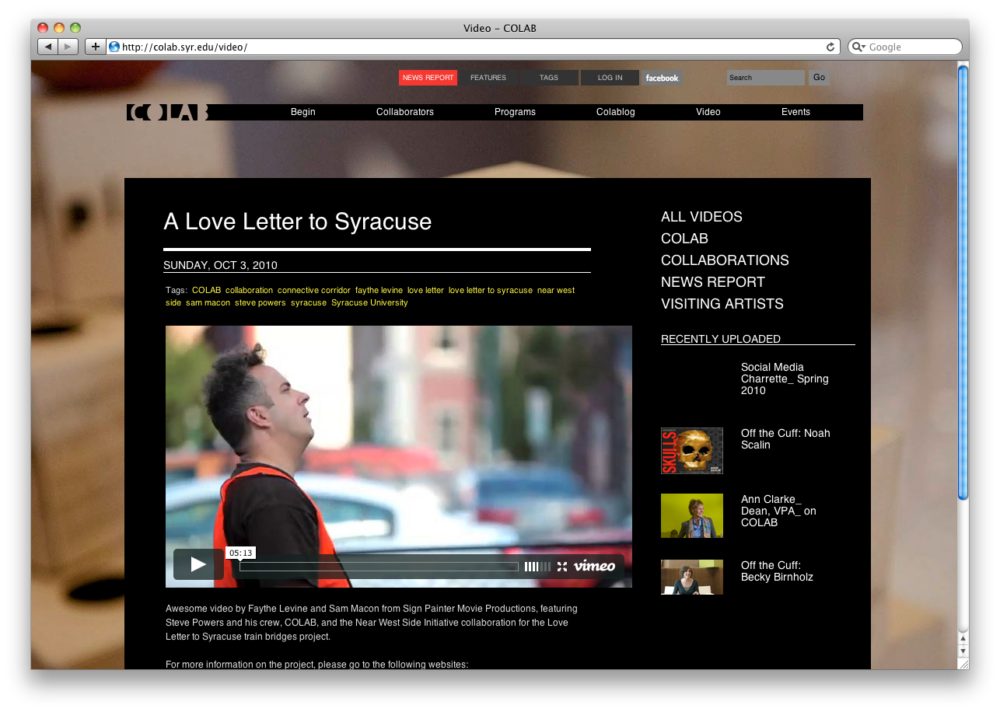Open Begin in the main navigation
The image size is (1000, 712).
303,112
